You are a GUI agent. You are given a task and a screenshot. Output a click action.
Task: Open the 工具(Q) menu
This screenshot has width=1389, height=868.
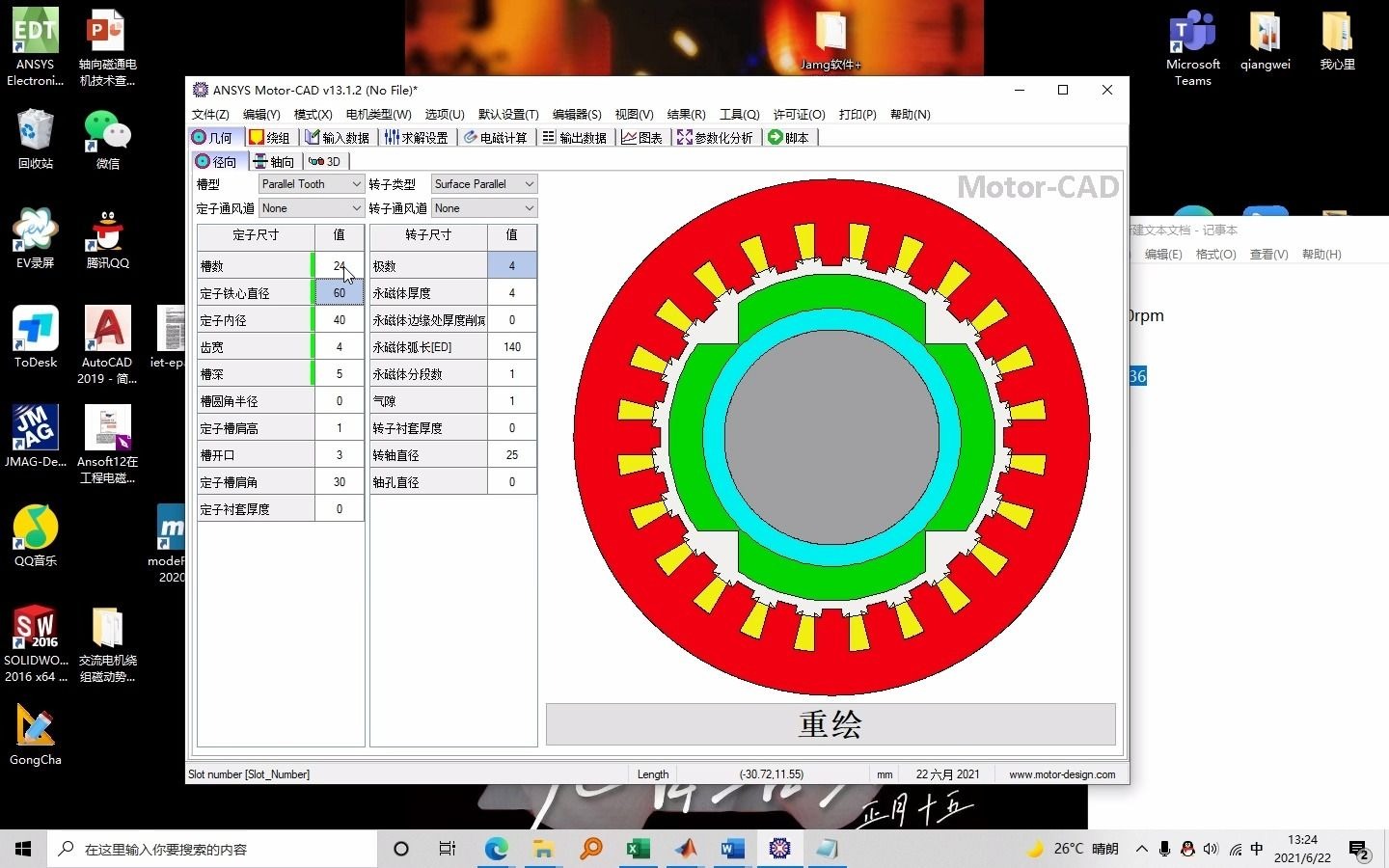pos(739,115)
